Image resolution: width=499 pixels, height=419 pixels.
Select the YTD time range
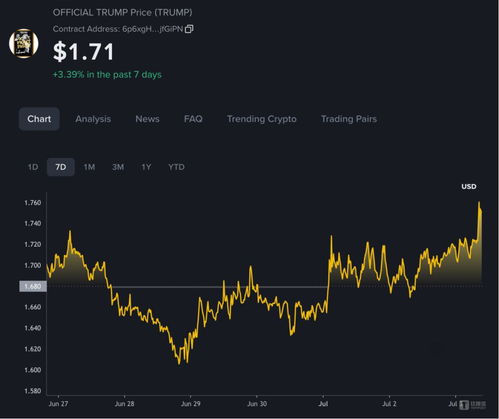pyautogui.click(x=176, y=167)
